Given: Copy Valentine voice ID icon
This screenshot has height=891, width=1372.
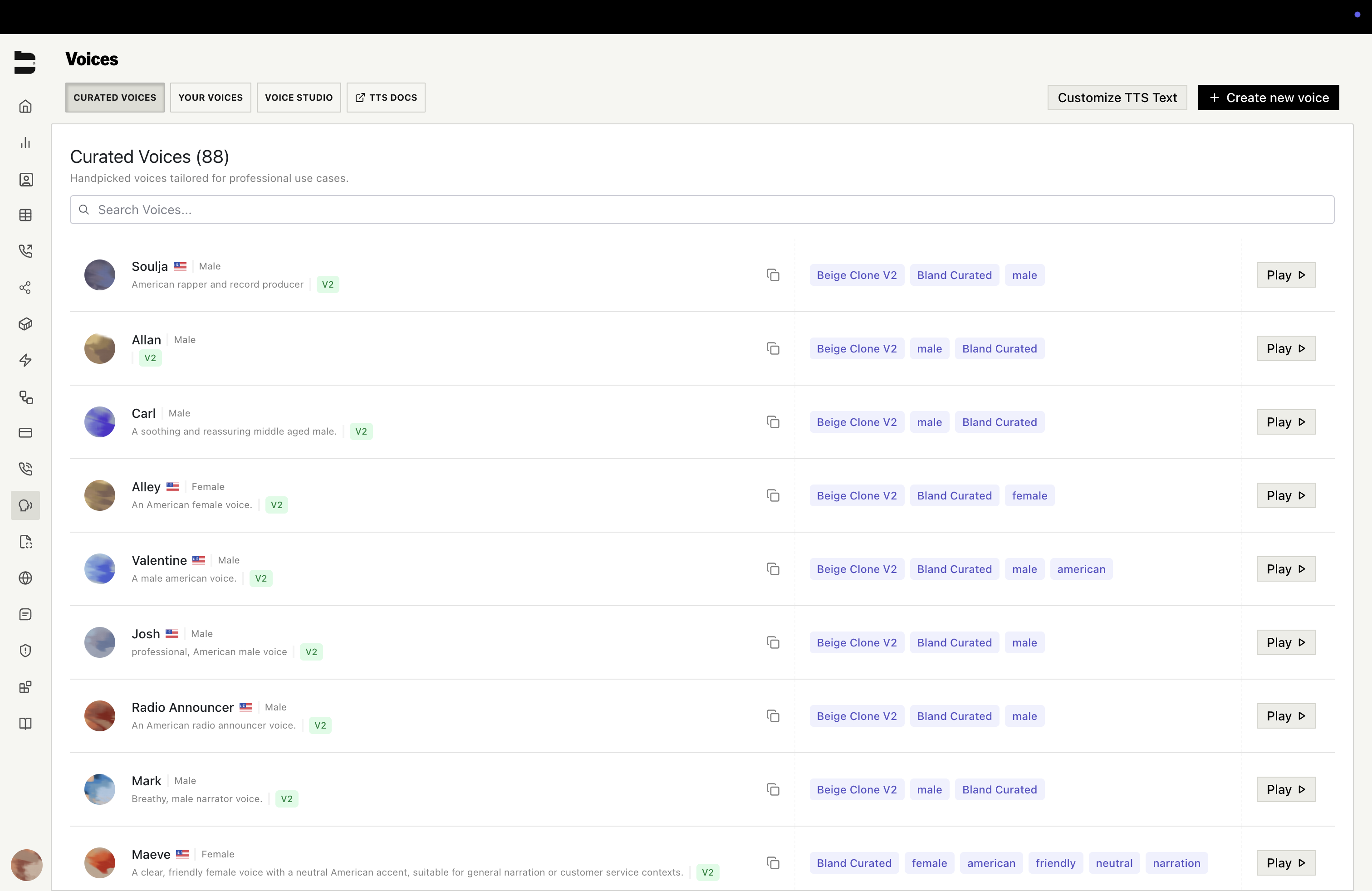Looking at the screenshot, I should click(773, 569).
